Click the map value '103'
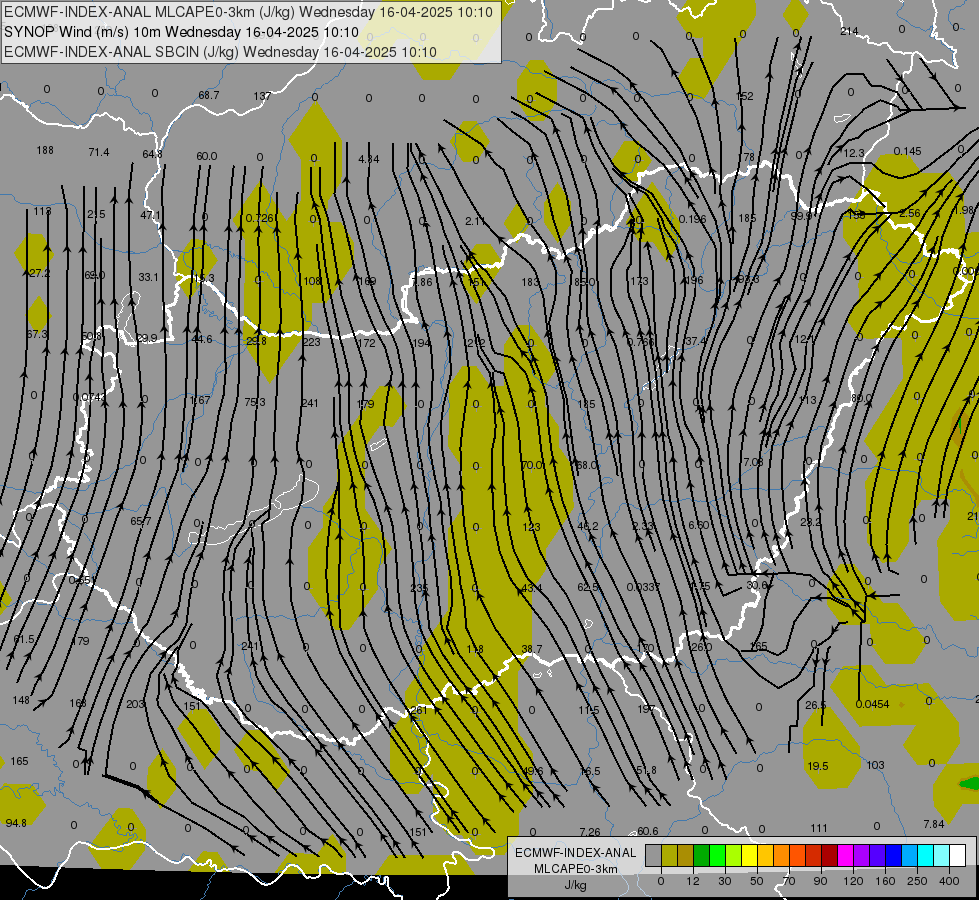Viewport: 979px width, 900px height. click(875, 764)
